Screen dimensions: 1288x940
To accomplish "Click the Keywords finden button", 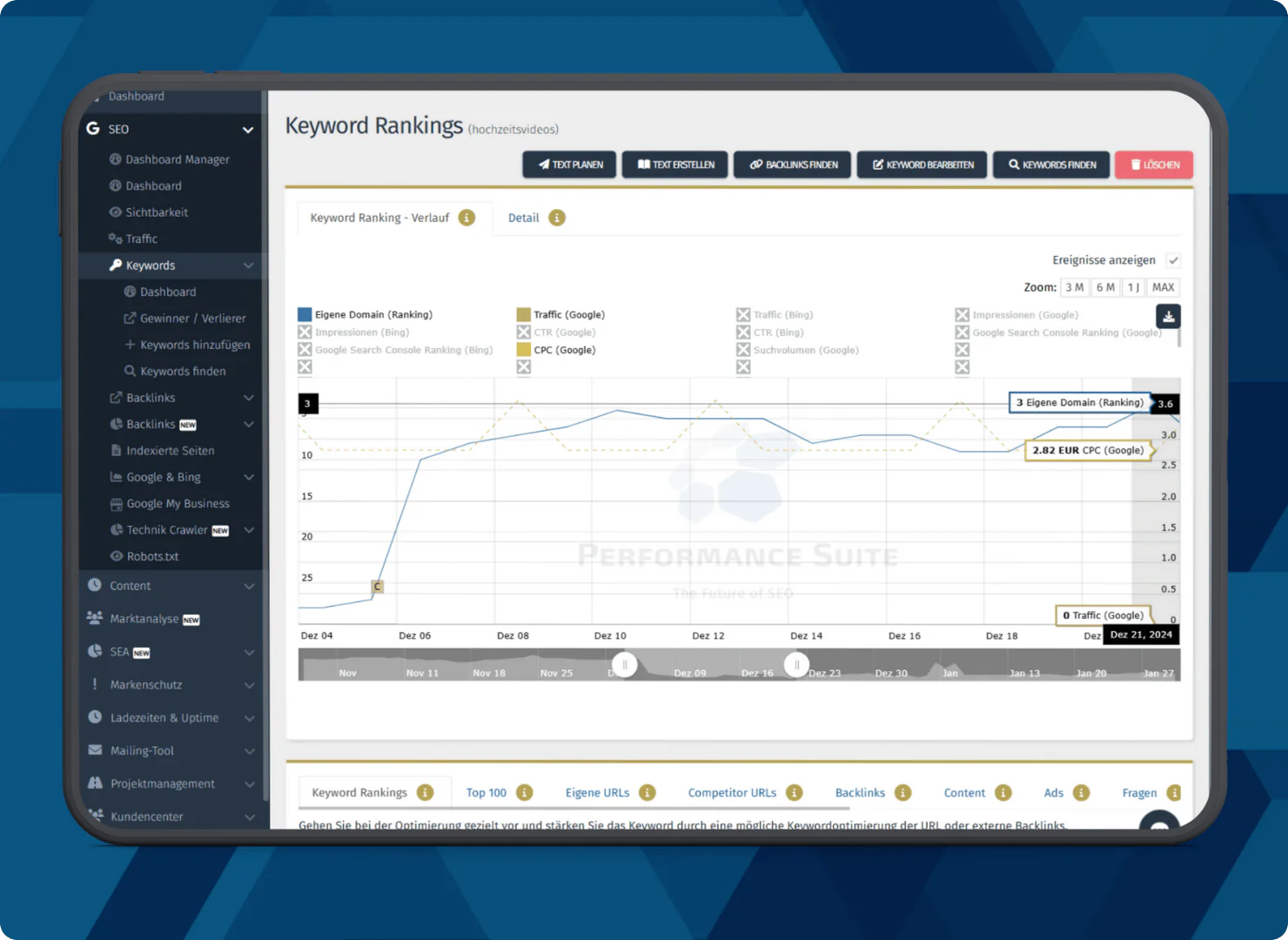I will (x=1051, y=164).
